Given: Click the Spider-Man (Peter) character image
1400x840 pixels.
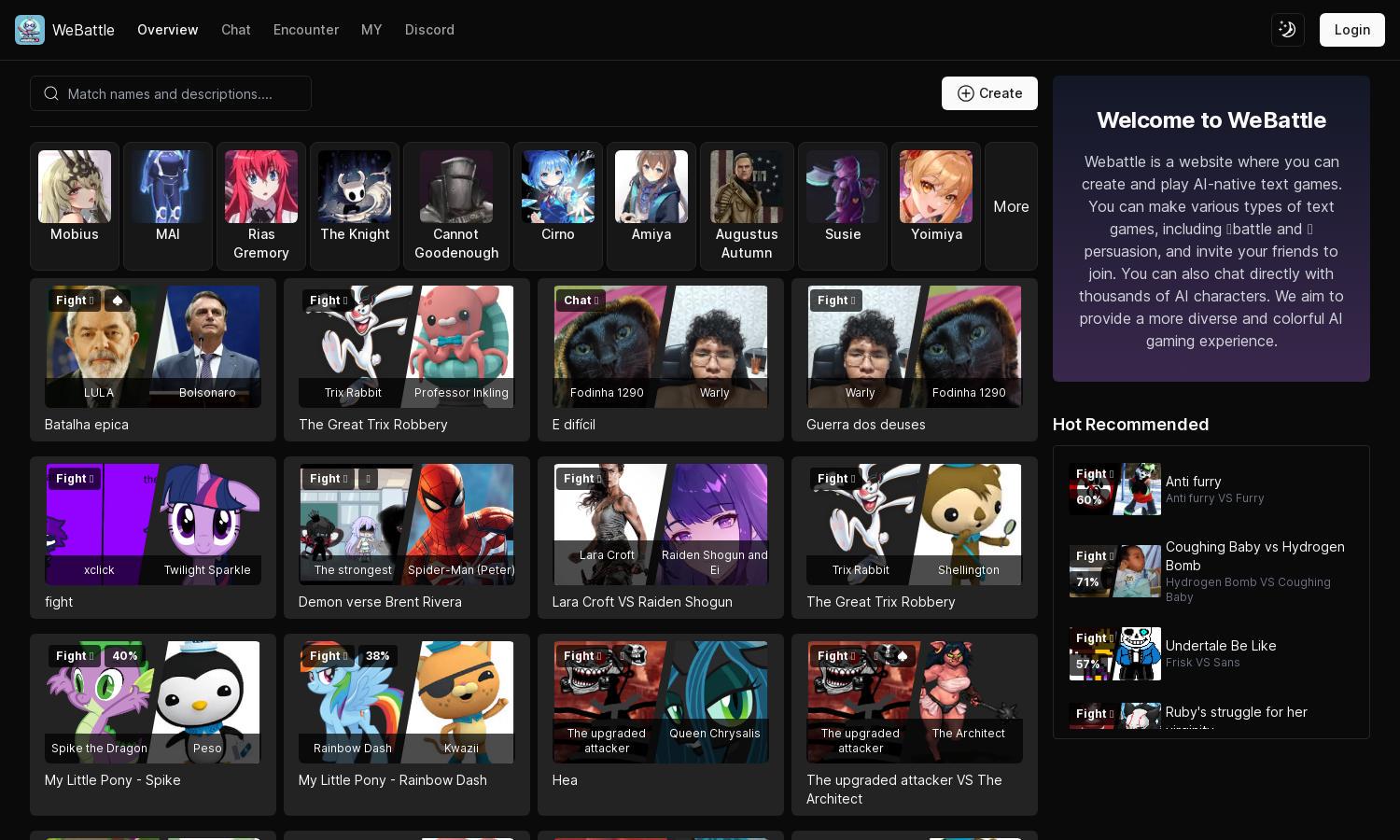Looking at the screenshot, I should click(x=461, y=525).
